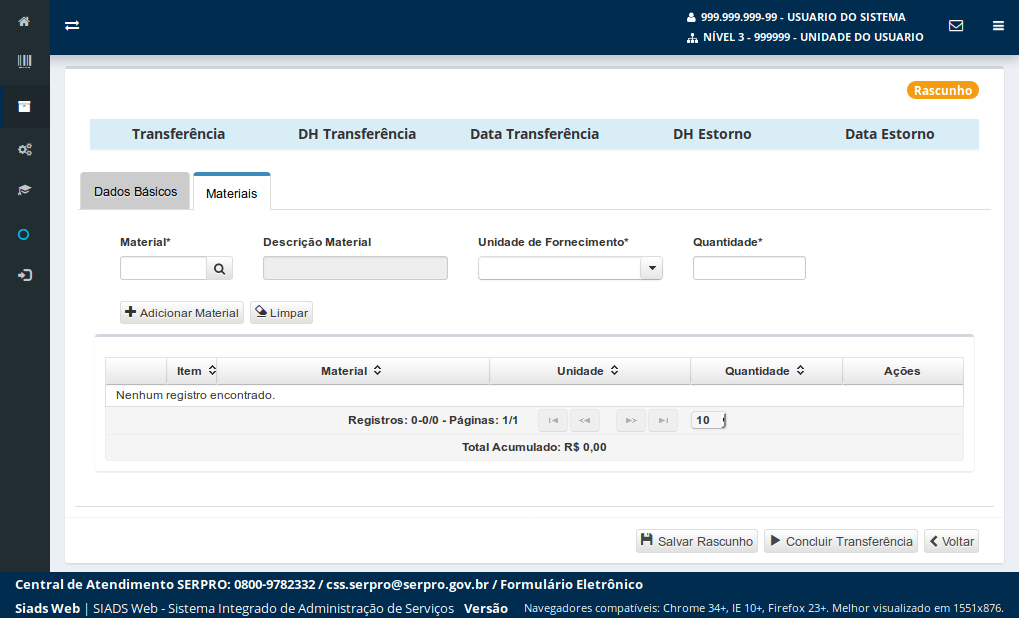This screenshot has height=618, width=1019.
Task: Select the Materiais tab
Action: pyautogui.click(x=232, y=193)
